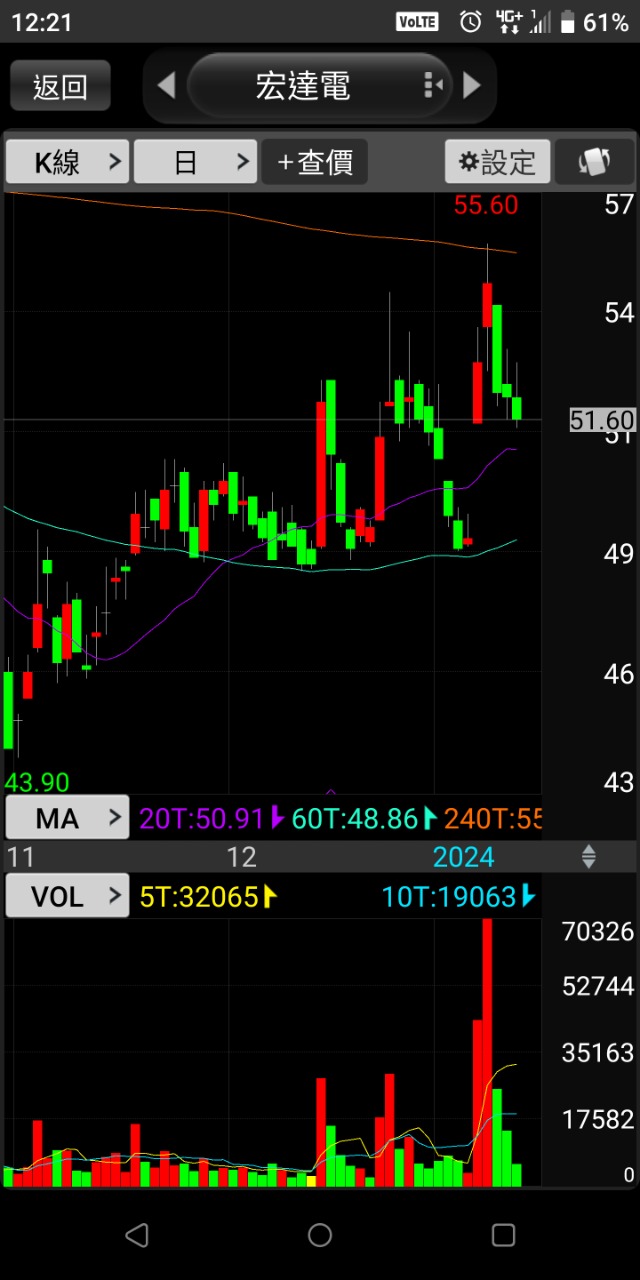
Task: Tap the VoLTE status icon
Action: pos(417,22)
